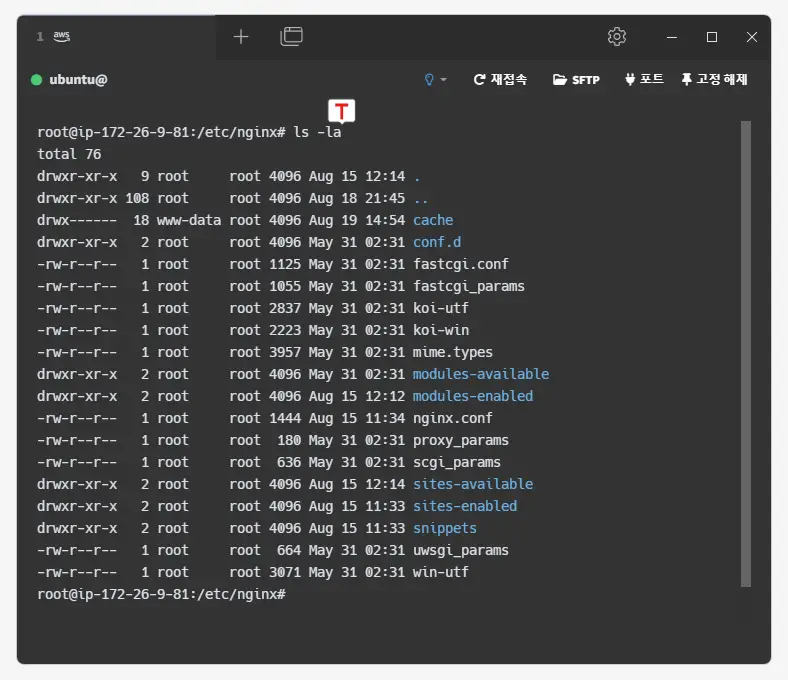
Task: Open a new tab with plus icon
Action: click(241, 37)
